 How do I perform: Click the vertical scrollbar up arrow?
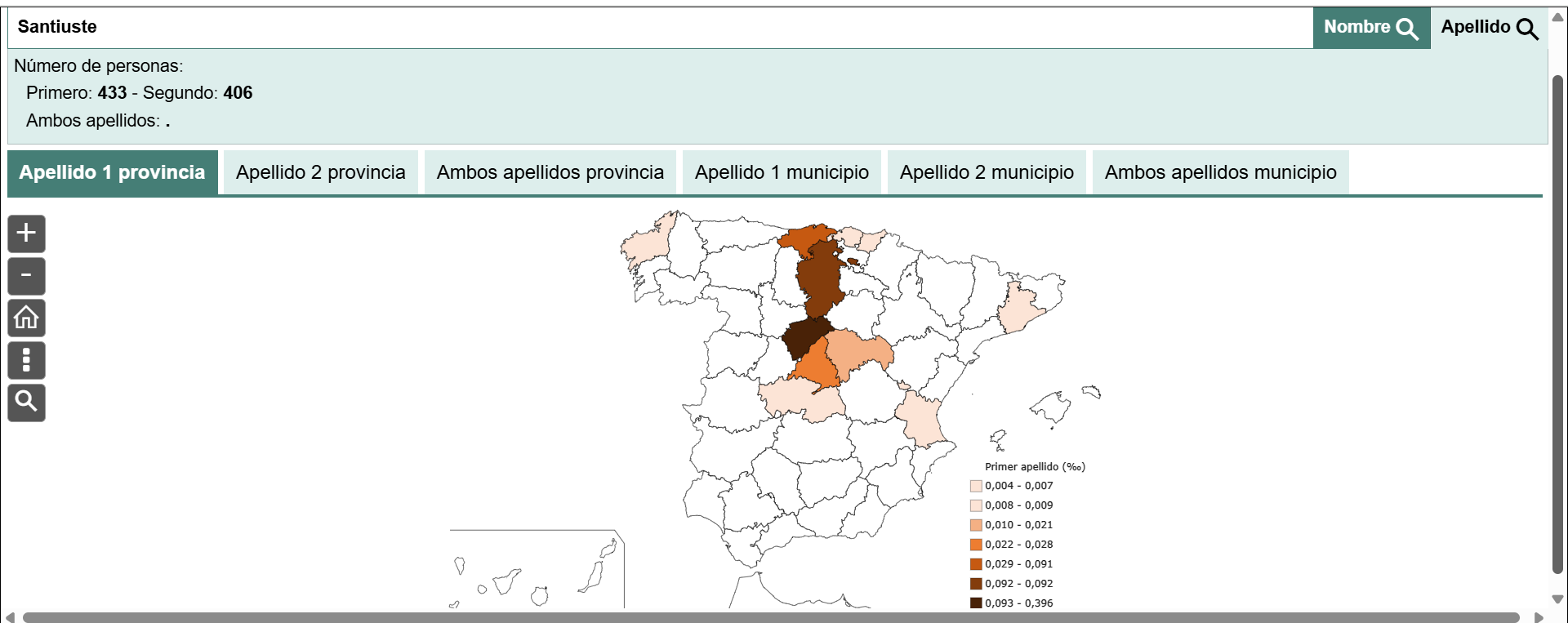tap(1557, 18)
